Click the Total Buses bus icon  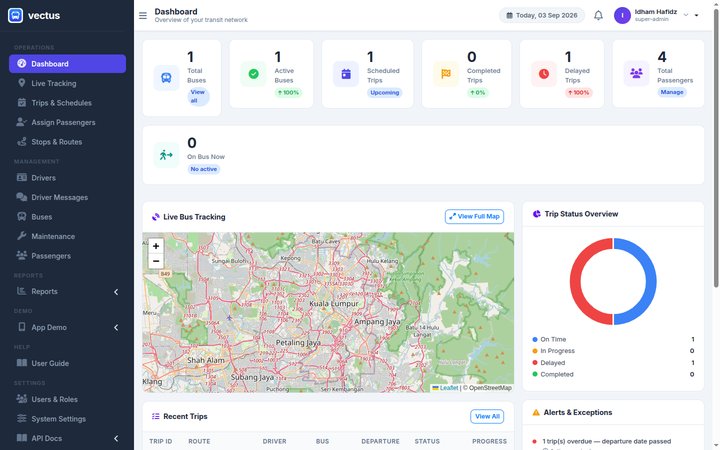click(x=166, y=78)
